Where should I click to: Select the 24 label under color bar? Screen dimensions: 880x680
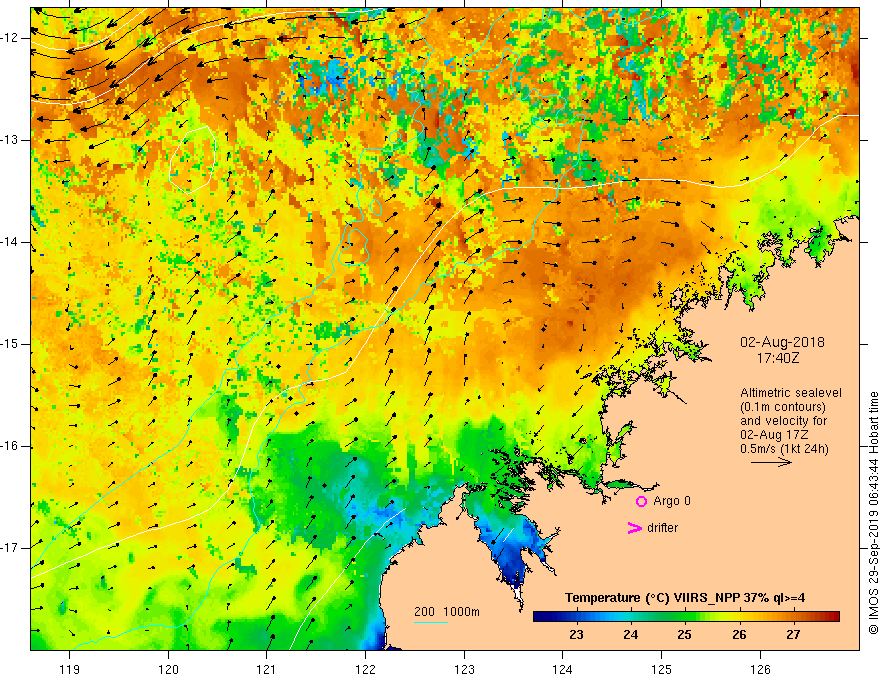tap(631, 635)
